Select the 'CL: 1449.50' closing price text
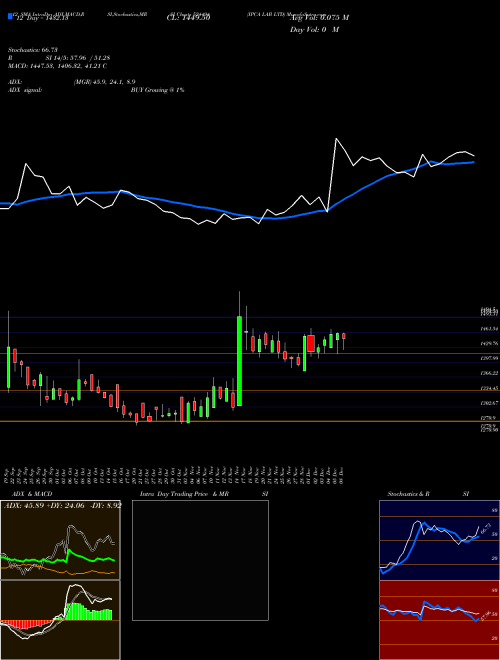 pyautogui.click(x=188, y=18)
